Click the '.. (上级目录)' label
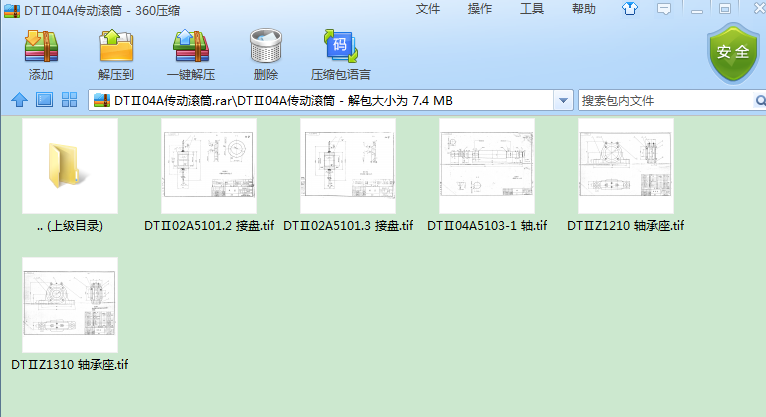 [x=70, y=226]
